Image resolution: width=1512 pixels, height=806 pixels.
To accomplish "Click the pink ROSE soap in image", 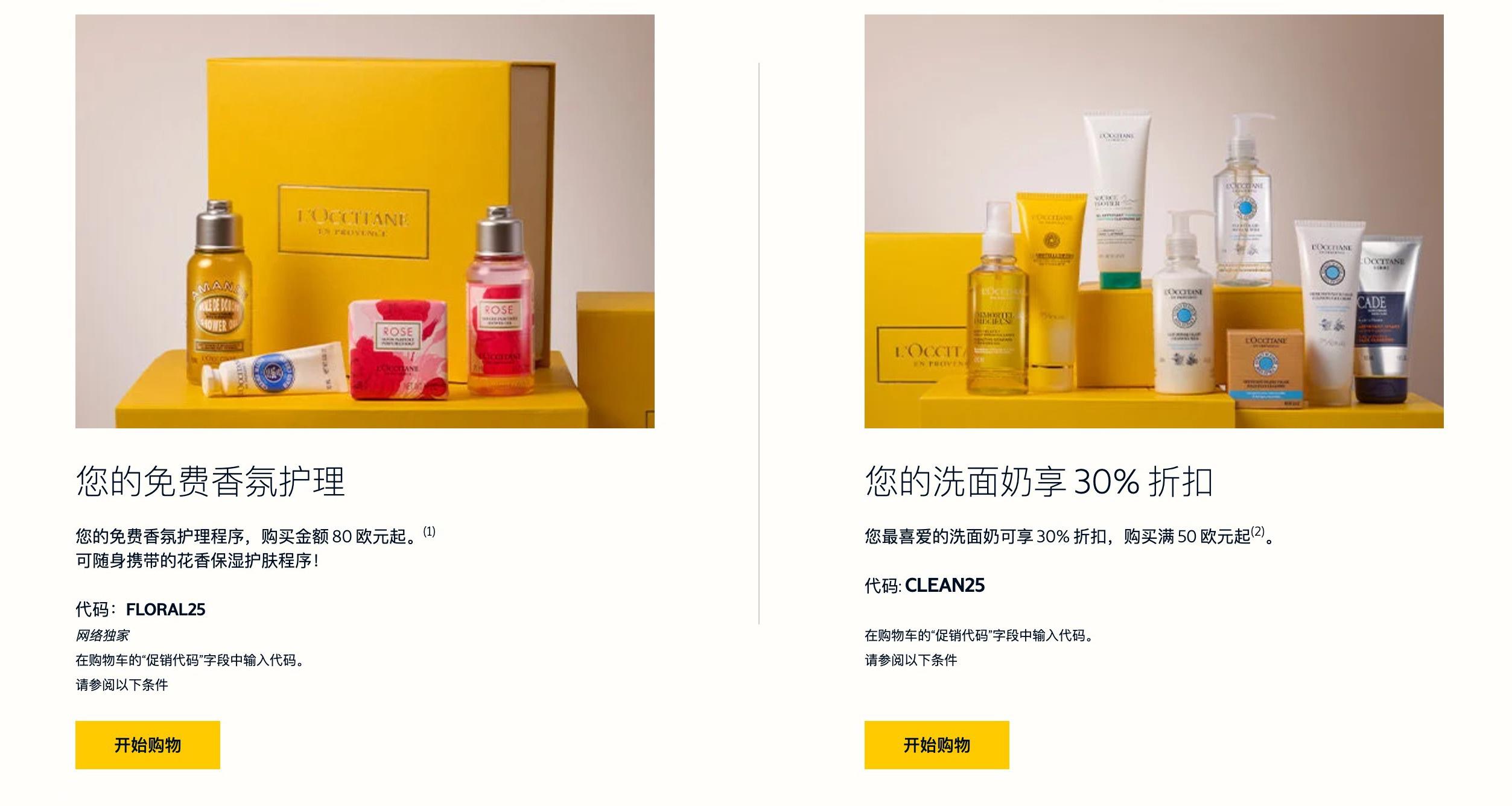I will [x=398, y=349].
